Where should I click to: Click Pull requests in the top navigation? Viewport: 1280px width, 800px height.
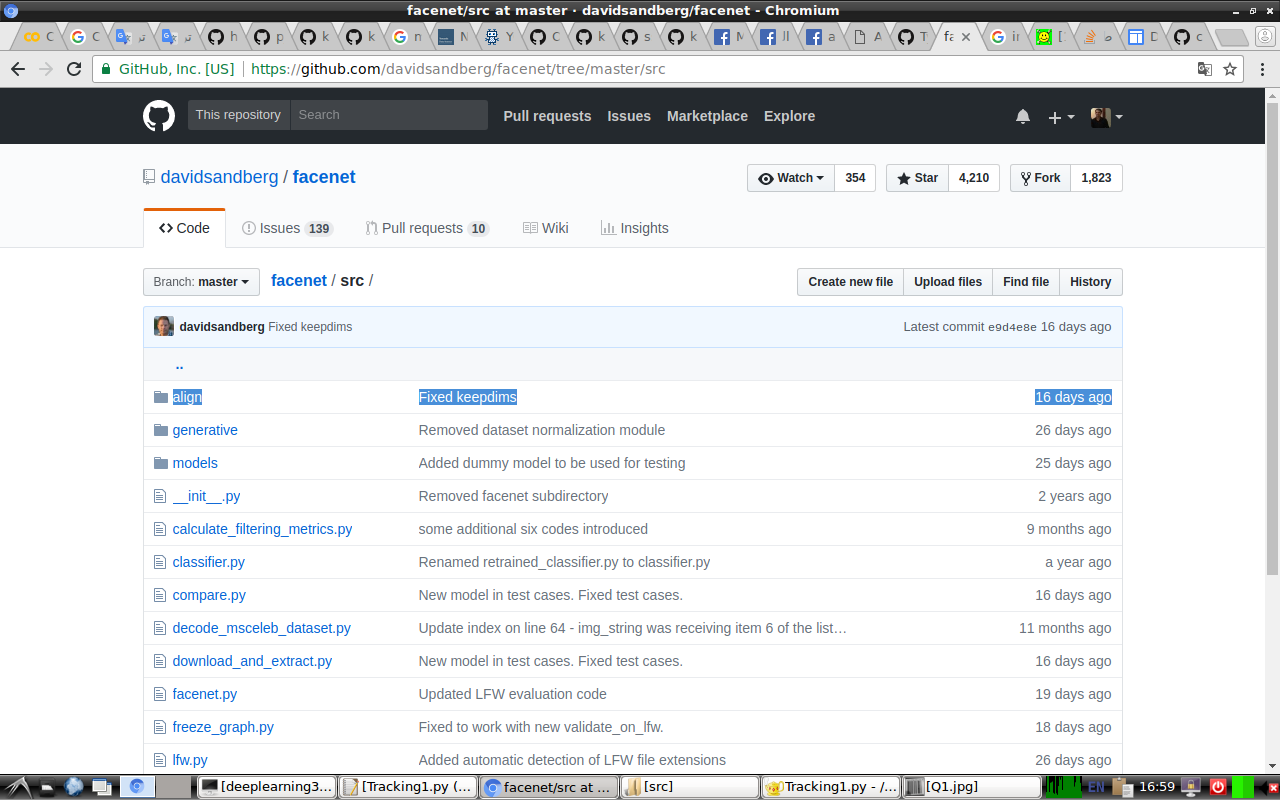(x=547, y=116)
